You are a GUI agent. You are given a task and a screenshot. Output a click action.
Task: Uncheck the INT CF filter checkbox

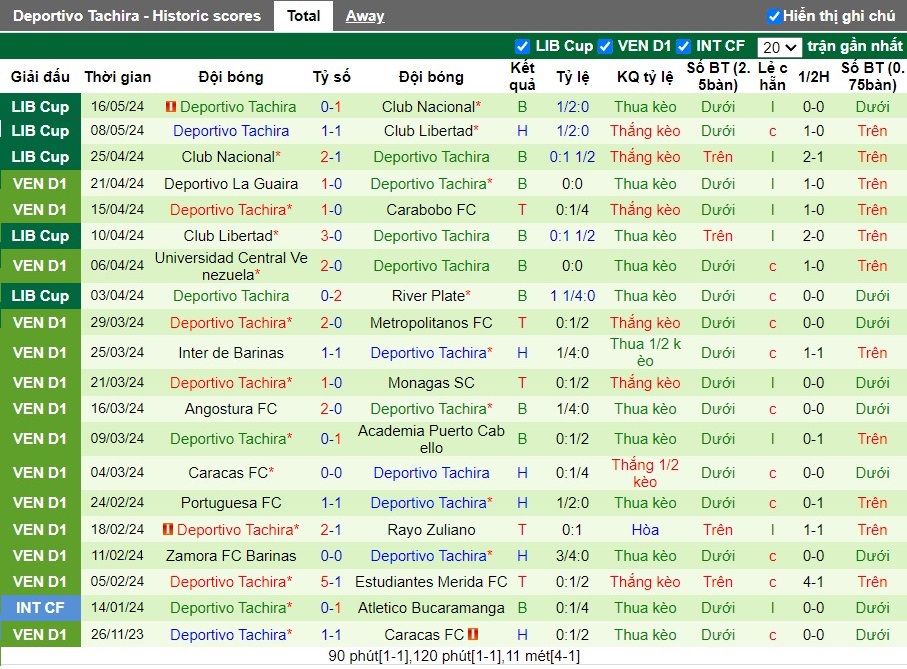tap(684, 46)
